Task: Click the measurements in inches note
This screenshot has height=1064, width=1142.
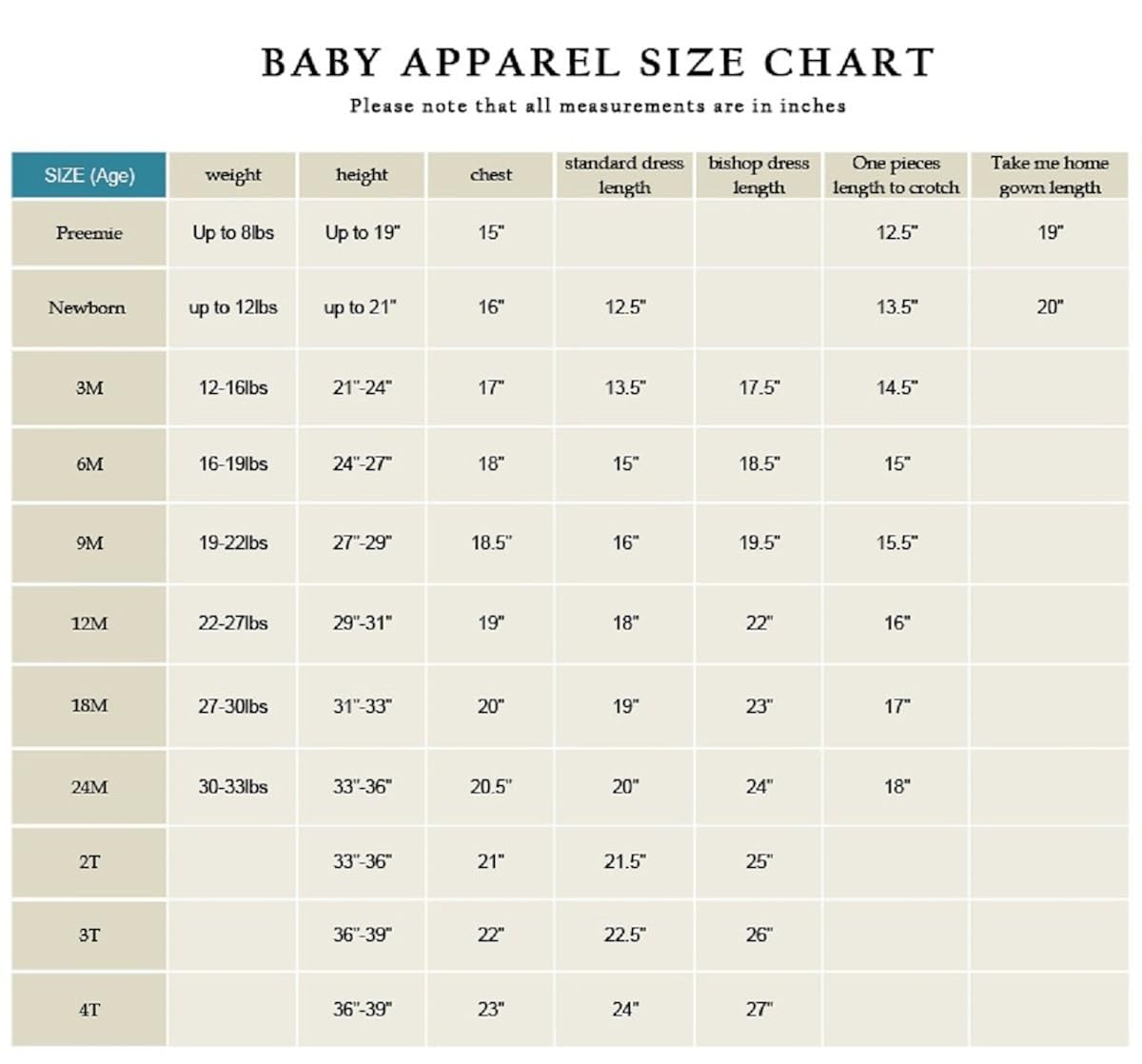Action: (x=598, y=106)
